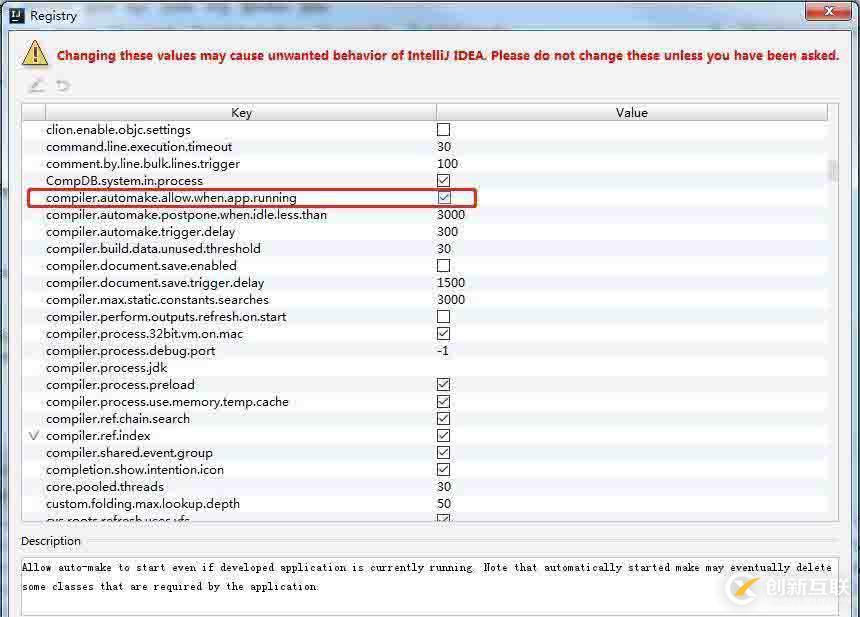Uncheck the compiler.process.preload checkbox

(x=443, y=384)
